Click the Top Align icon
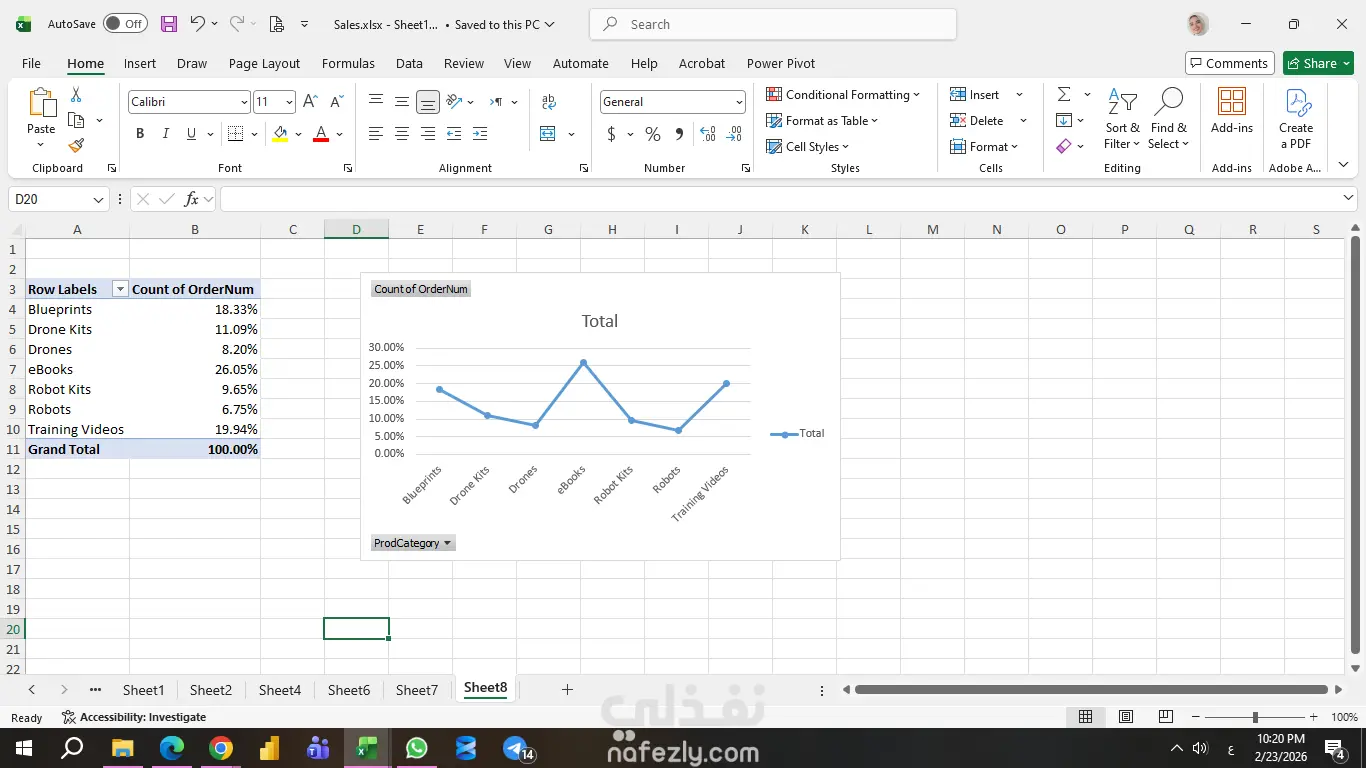1366x768 pixels. 376,102
